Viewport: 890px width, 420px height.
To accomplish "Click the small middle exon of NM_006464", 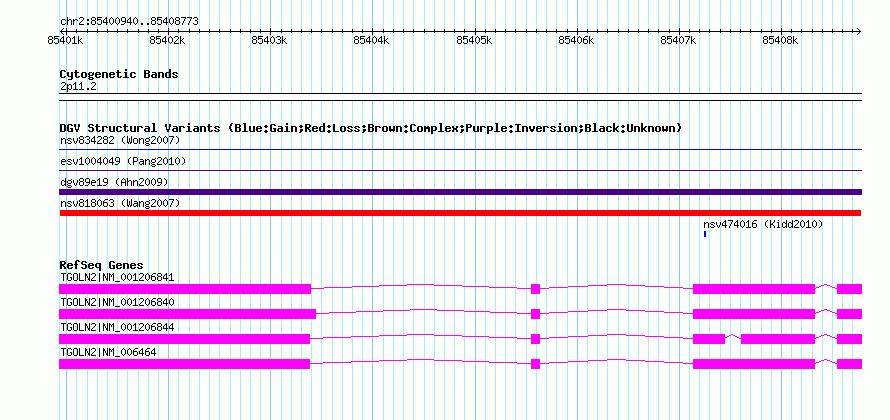I will tap(535, 364).
